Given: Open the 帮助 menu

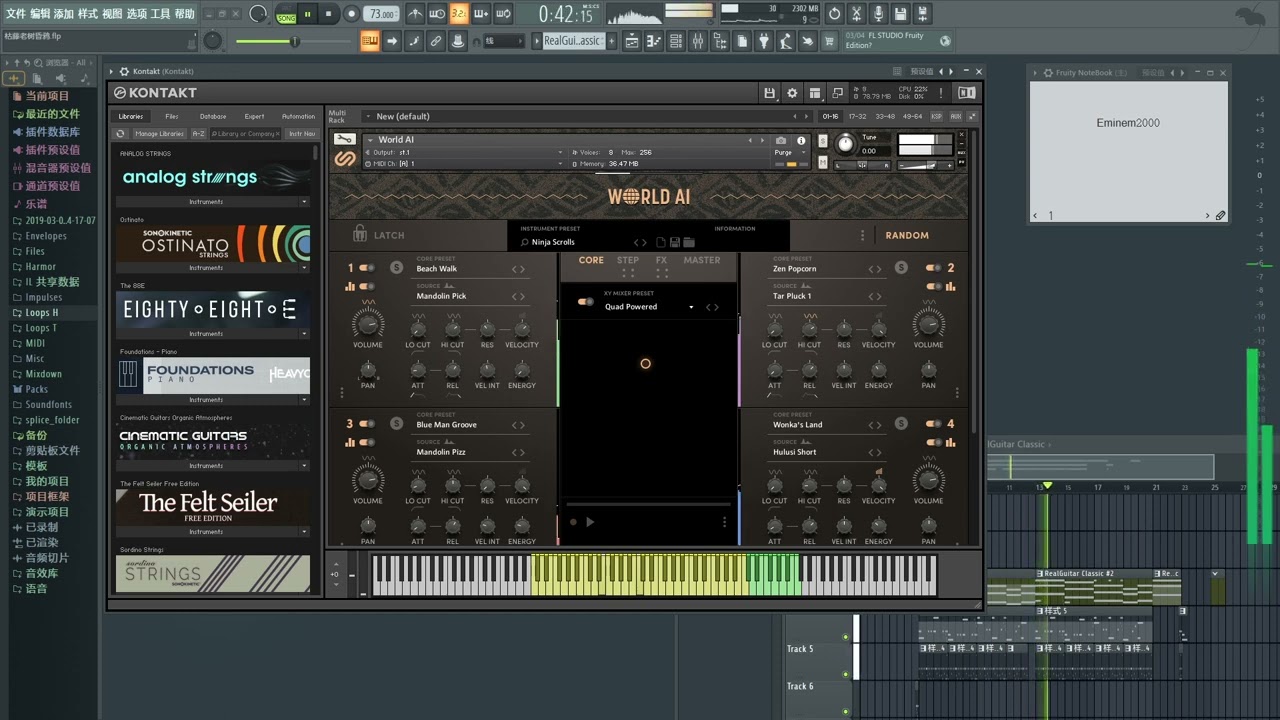Looking at the screenshot, I should pyautogui.click(x=184, y=14).
